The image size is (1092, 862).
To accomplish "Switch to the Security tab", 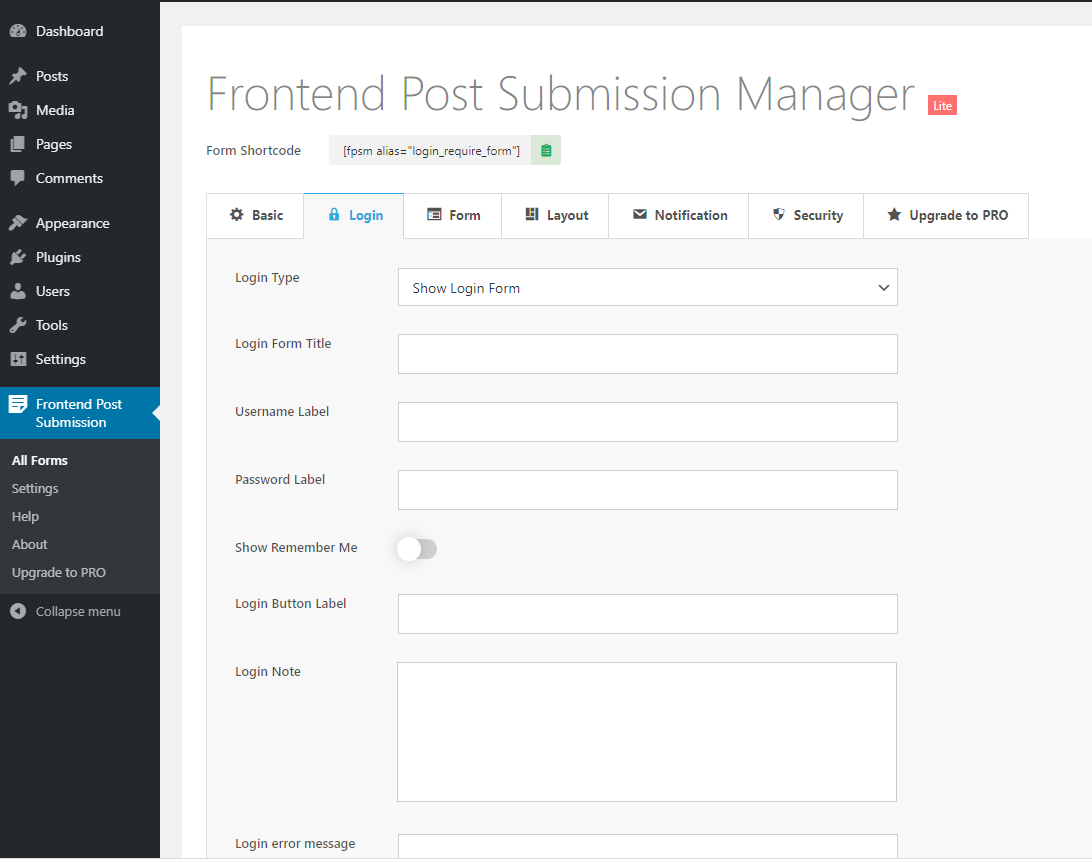I will click(x=806, y=216).
